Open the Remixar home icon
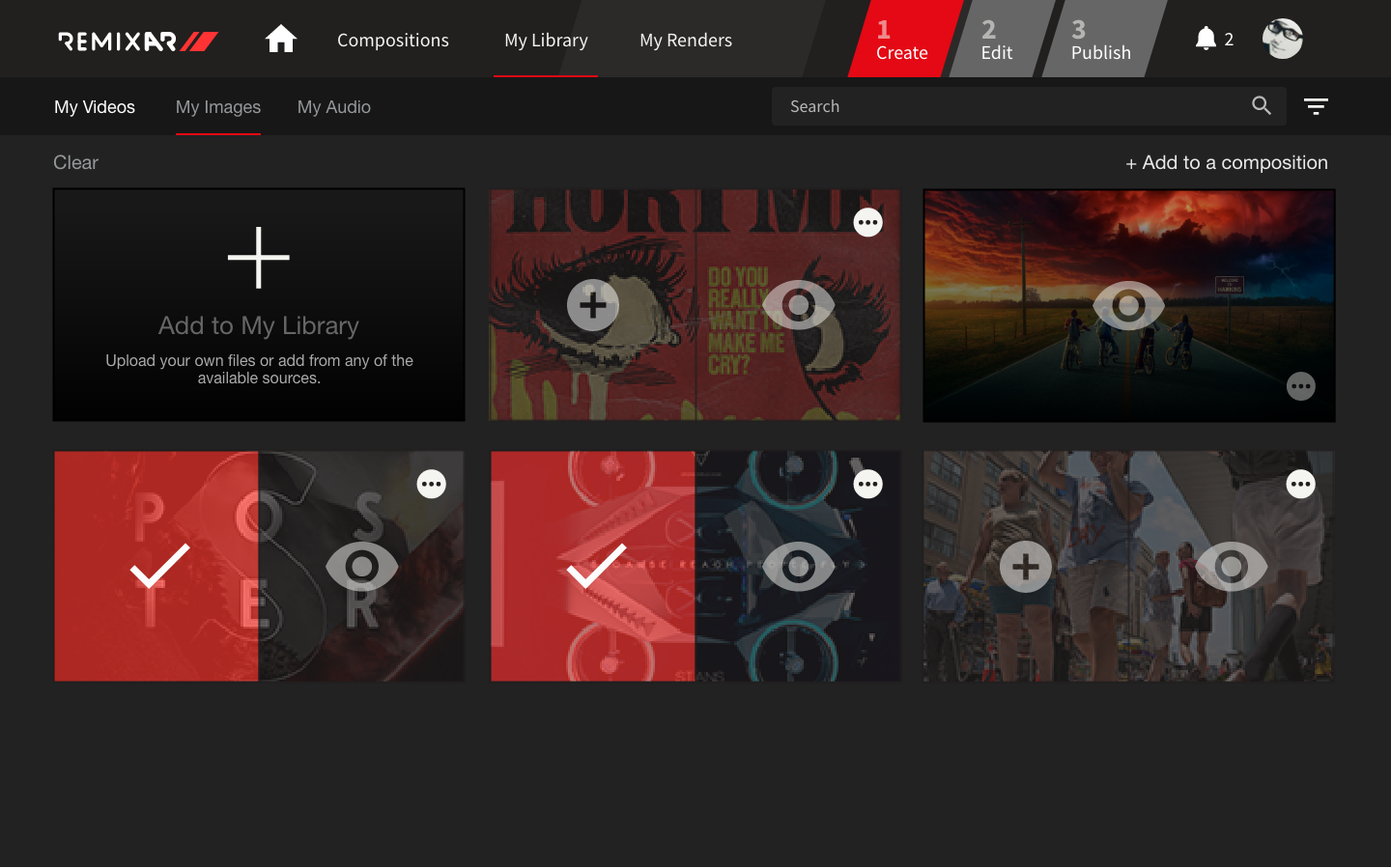This screenshot has height=868, width=1391. (281, 40)
